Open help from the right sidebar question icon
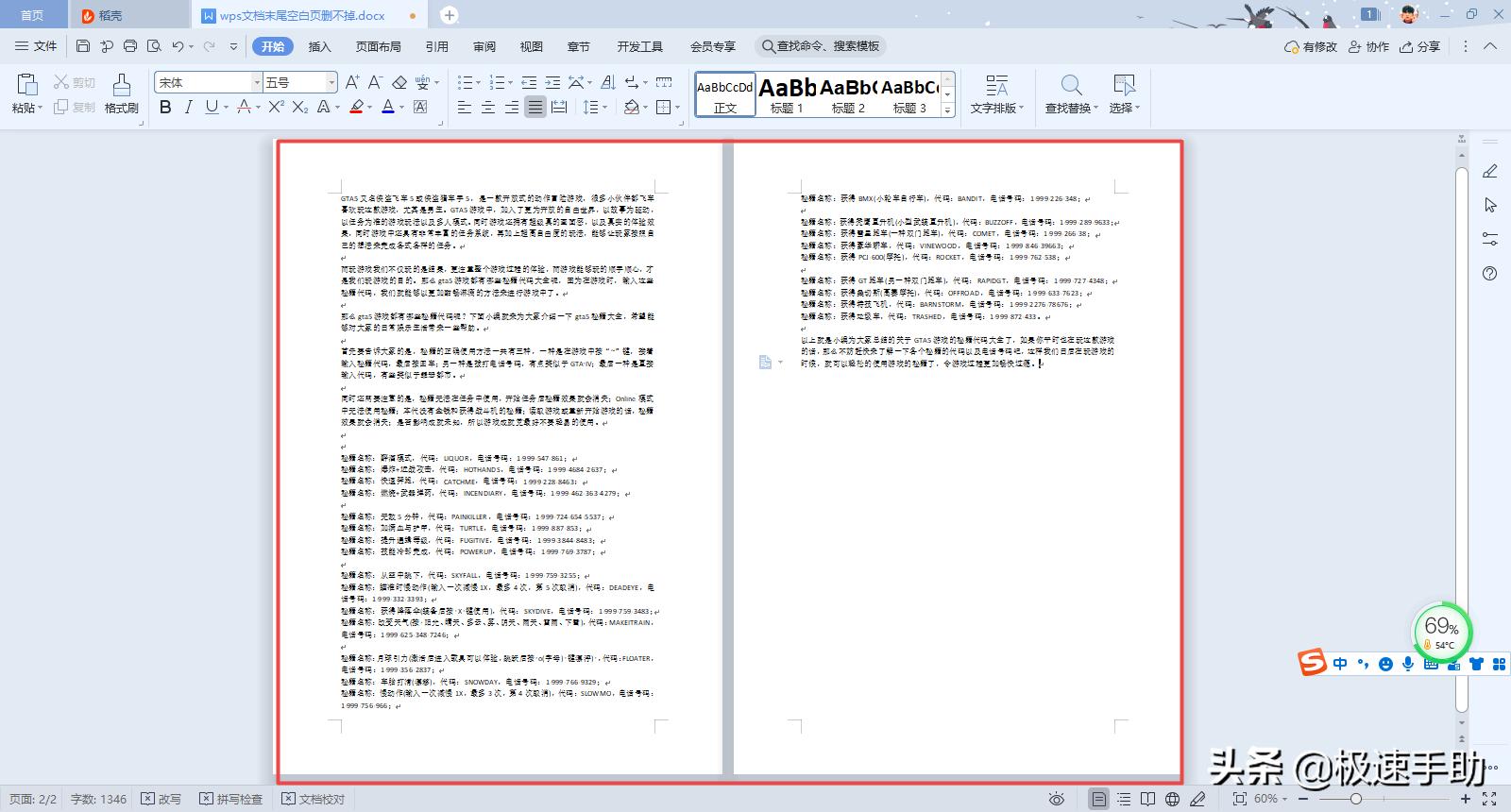Viewport: 1511px width, 812px height. tap(1490, 274)
